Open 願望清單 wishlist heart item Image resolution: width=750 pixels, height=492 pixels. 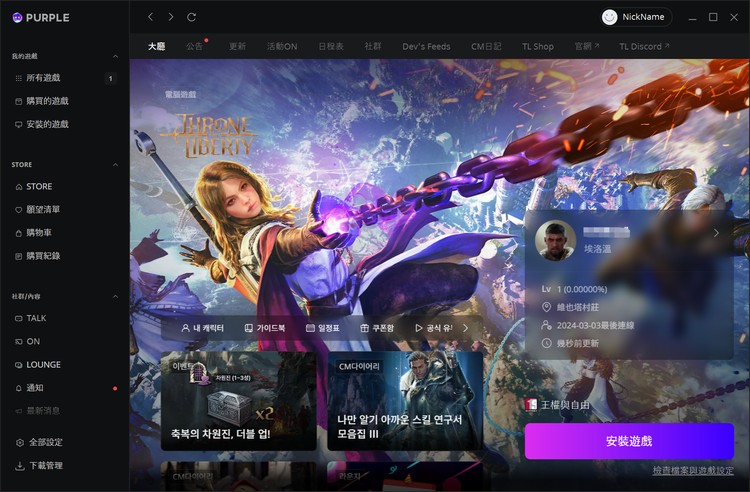point(38,209)
